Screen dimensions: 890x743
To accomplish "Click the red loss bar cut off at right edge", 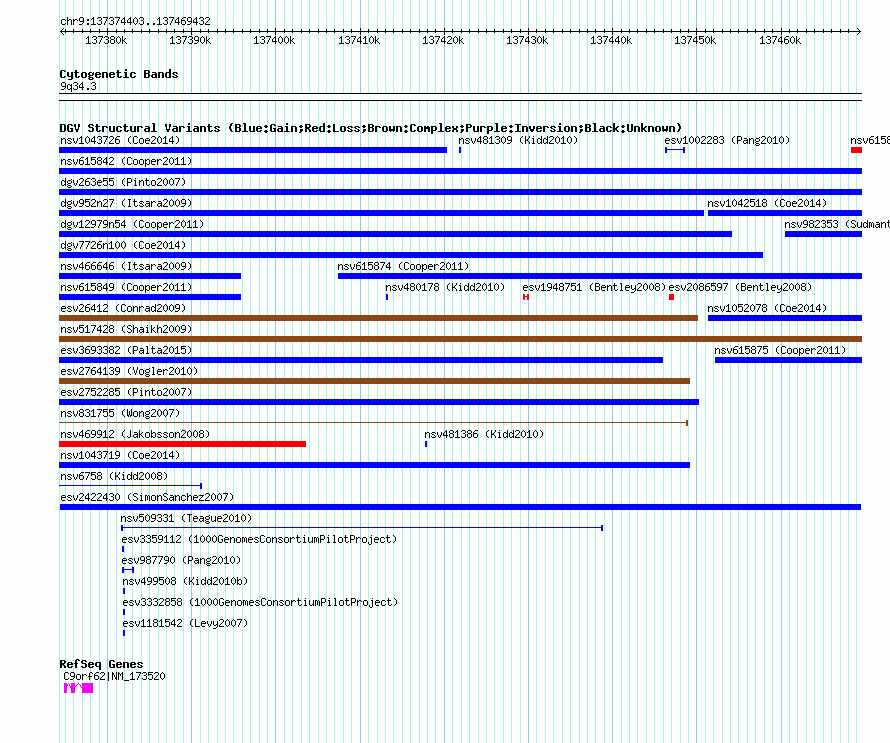I will [857, 150].
